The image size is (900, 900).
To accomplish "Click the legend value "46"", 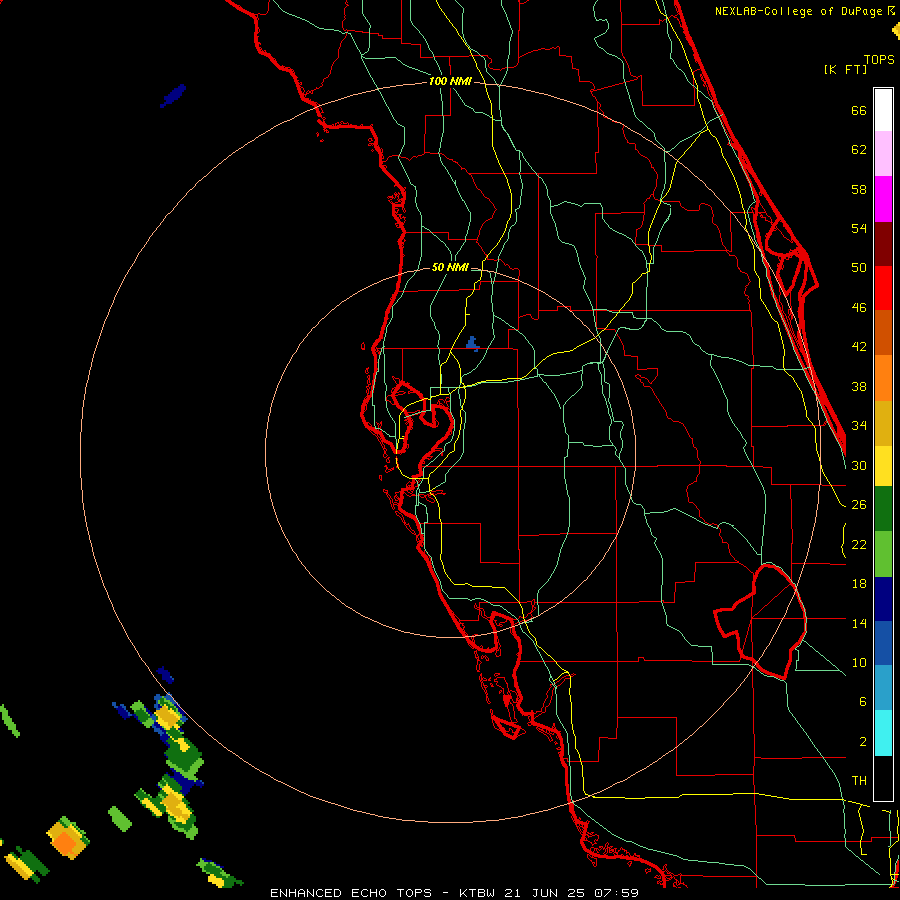I will point(859,308).
